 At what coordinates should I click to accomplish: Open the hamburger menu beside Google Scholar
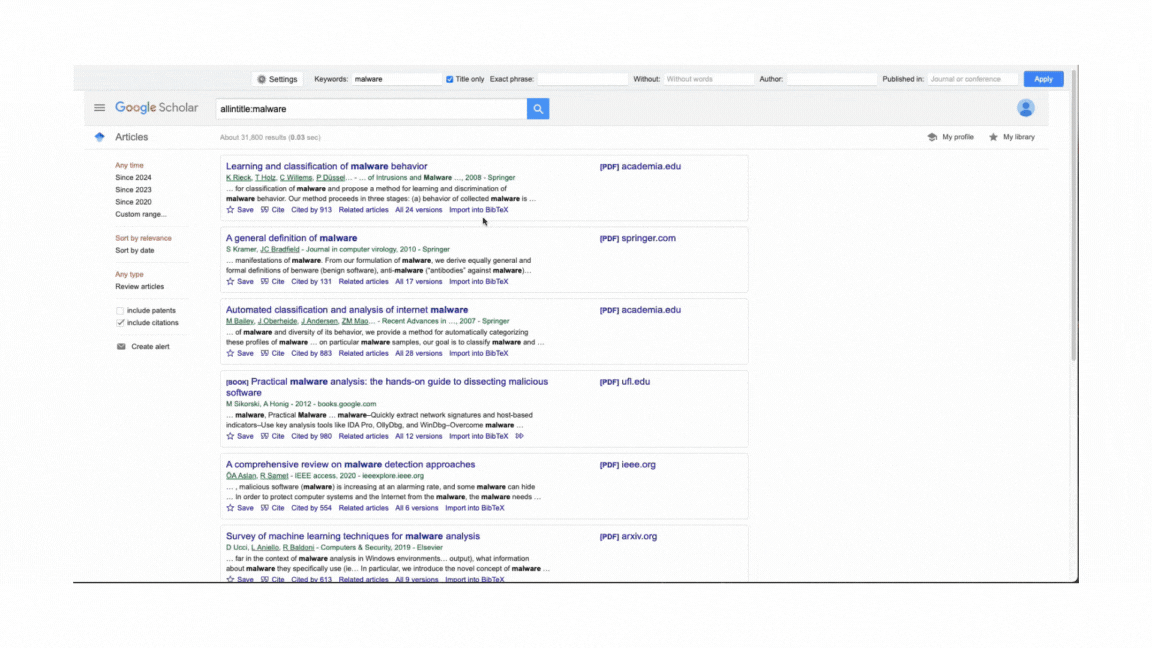pos(99,108)
